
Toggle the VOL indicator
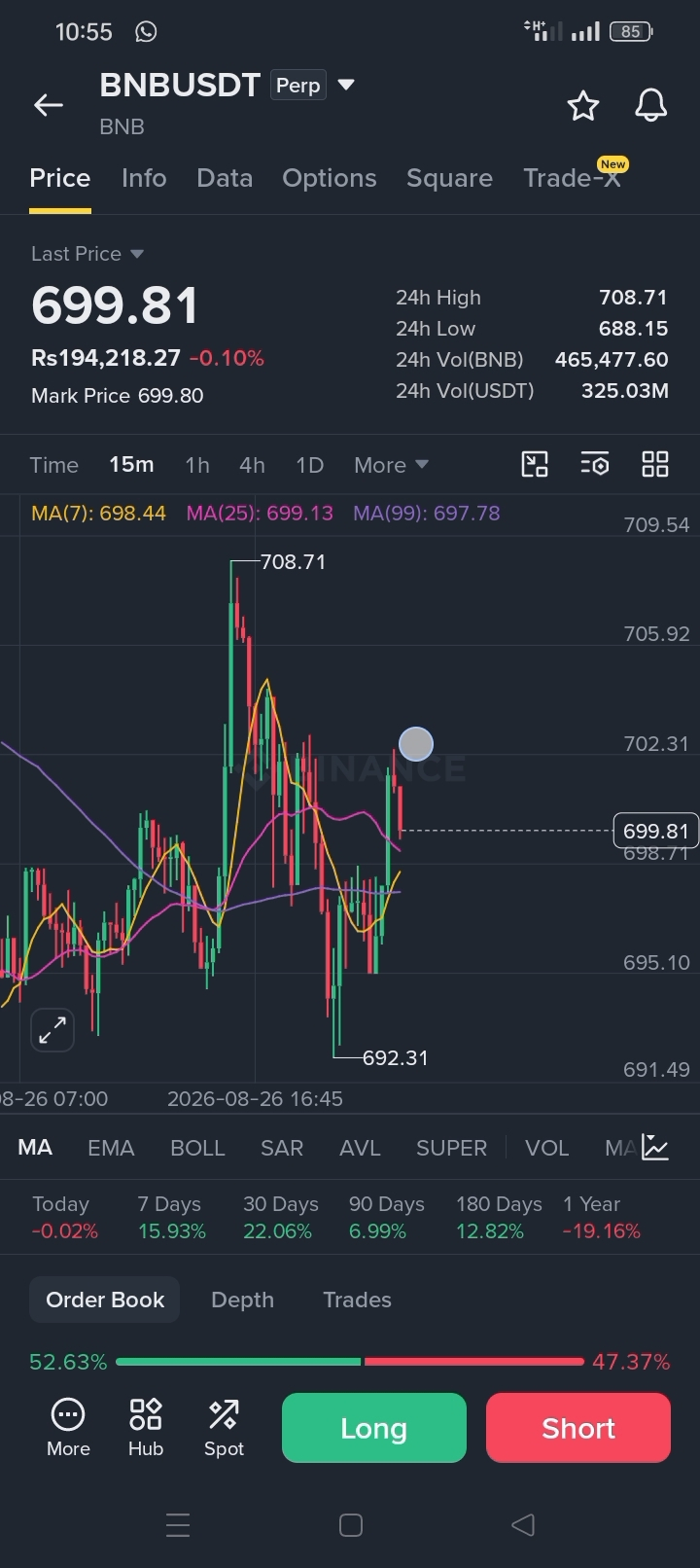pyautogui.click(x=546, y=1148)
